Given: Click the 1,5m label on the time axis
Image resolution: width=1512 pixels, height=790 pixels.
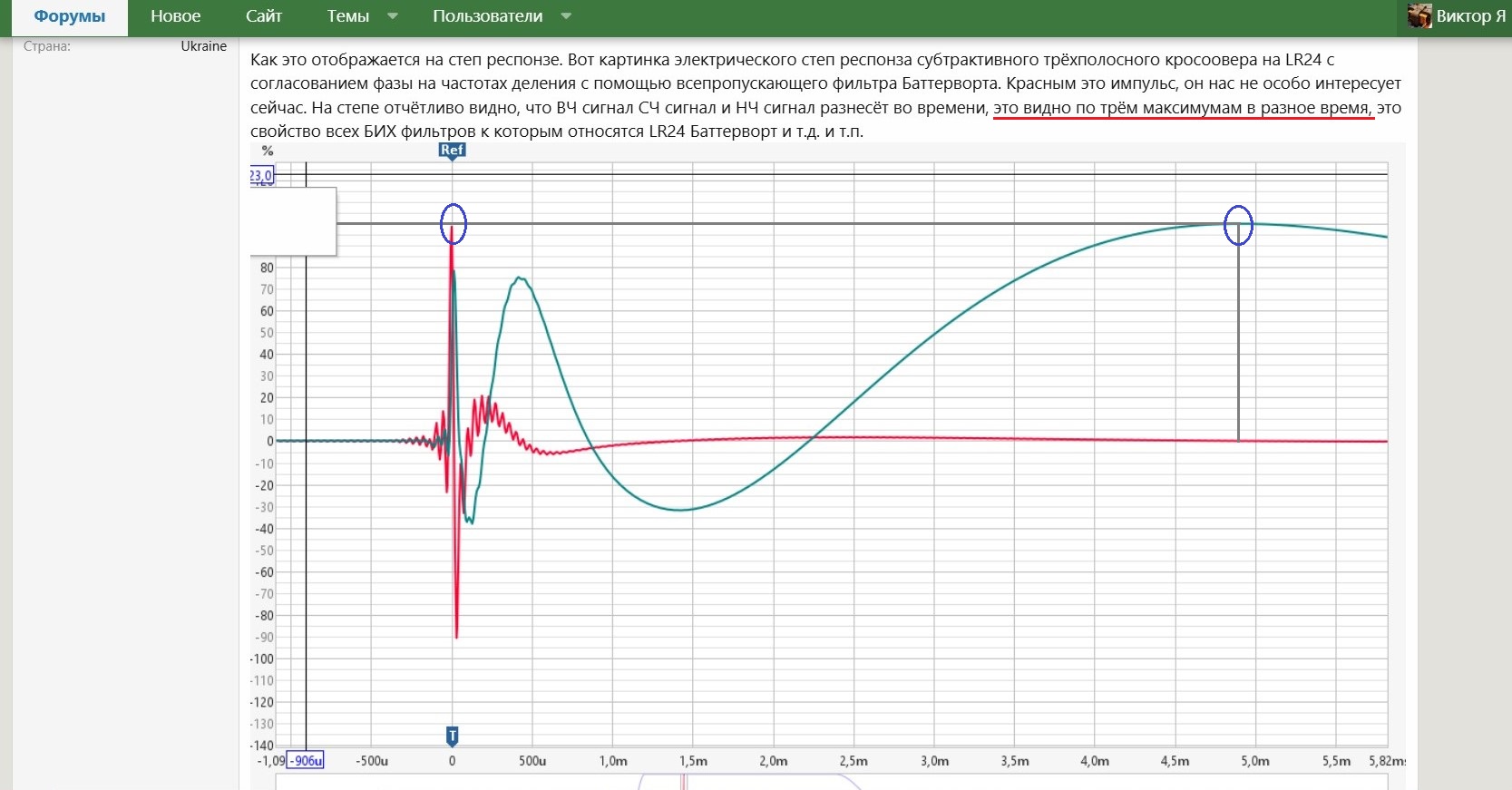Looking at the screenshot, I should click(693, 761).
